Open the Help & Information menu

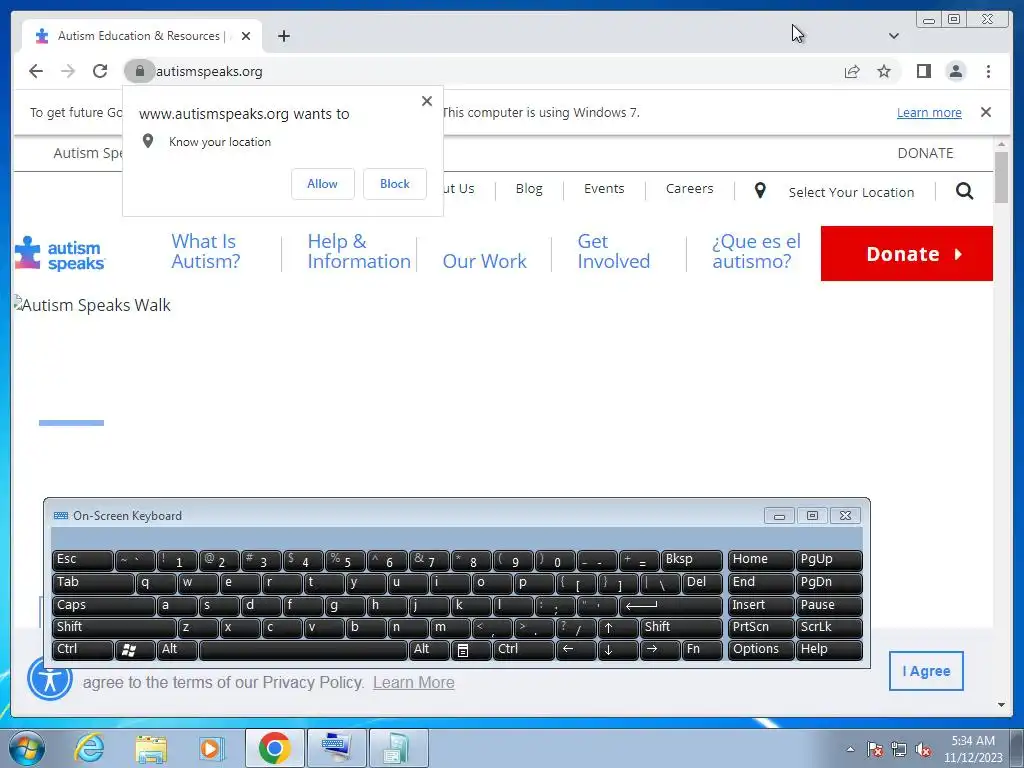click(x=359, y=251)
